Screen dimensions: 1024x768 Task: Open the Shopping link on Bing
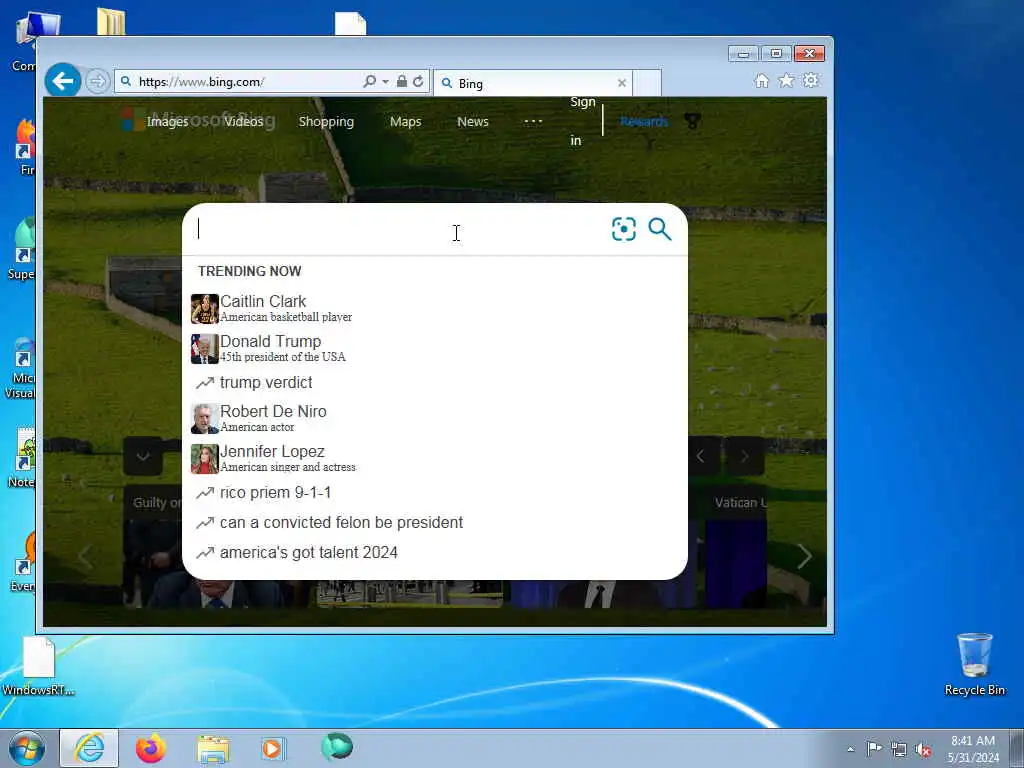tap(326, 121)
